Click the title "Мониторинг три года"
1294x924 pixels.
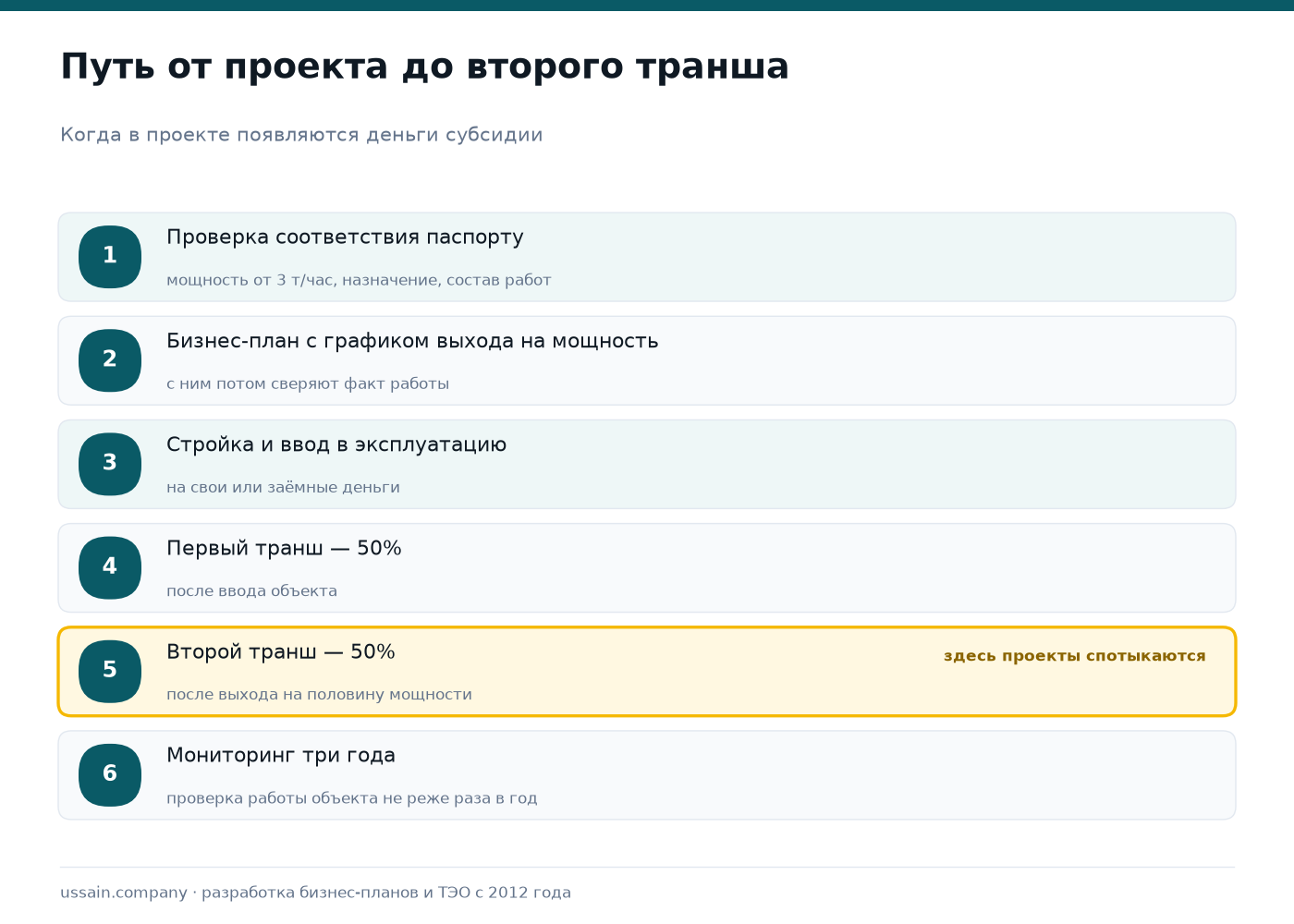(x=281, y=755)
